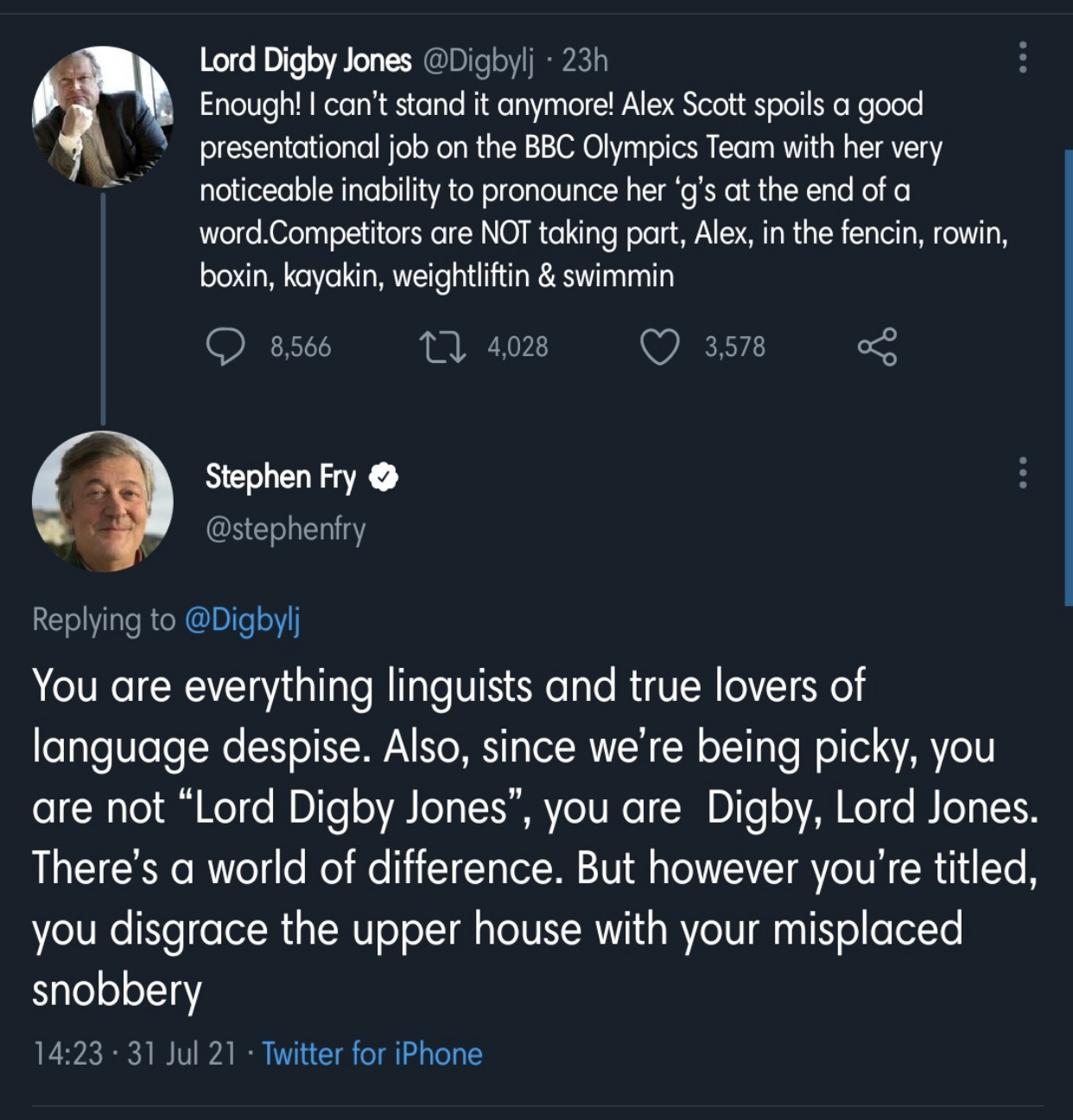Click the 23h timestamp on the top tweet
Screen dimensions: 1073x1120
tap(585, 60)
